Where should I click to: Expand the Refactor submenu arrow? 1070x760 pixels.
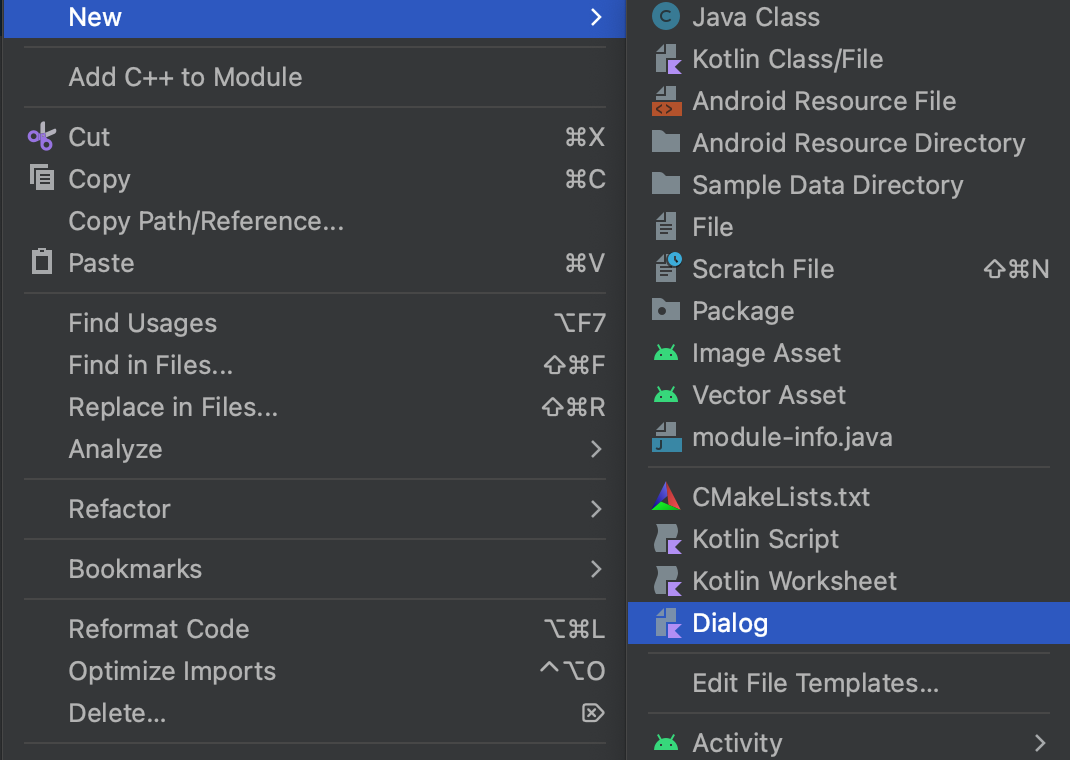(596, 509)
